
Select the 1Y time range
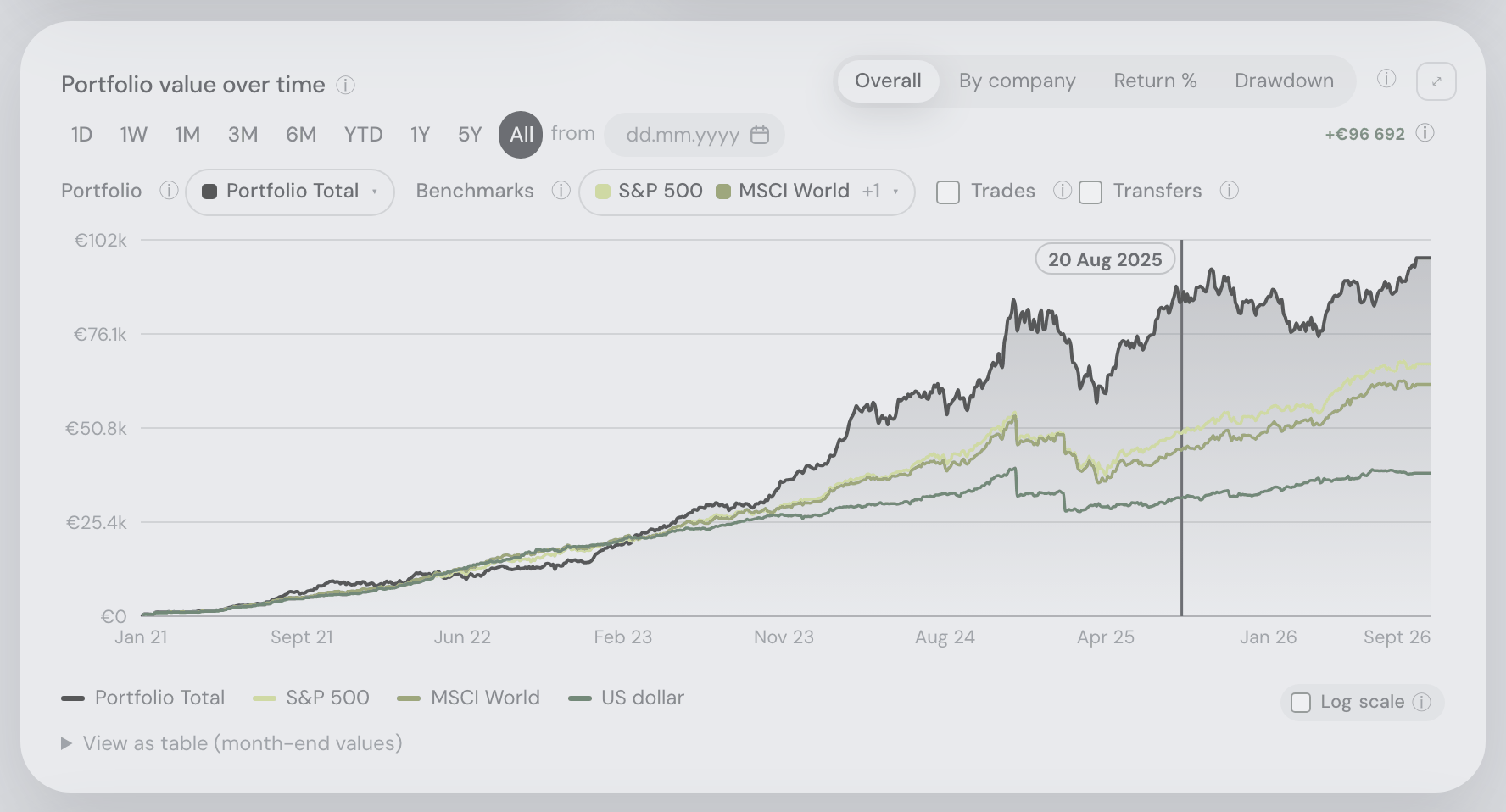[420, 135]
